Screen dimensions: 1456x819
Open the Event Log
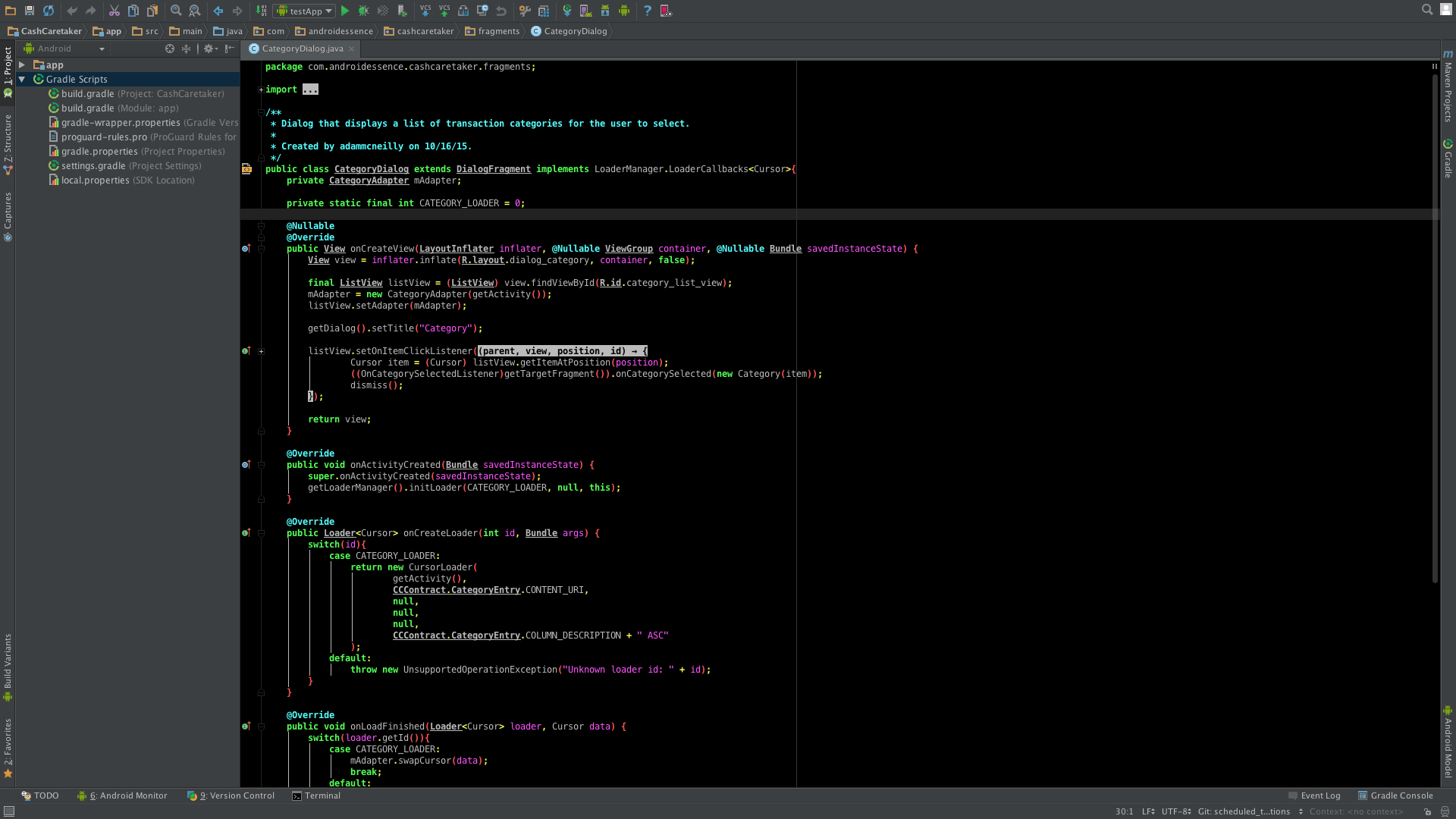(x=1314, y=795)
